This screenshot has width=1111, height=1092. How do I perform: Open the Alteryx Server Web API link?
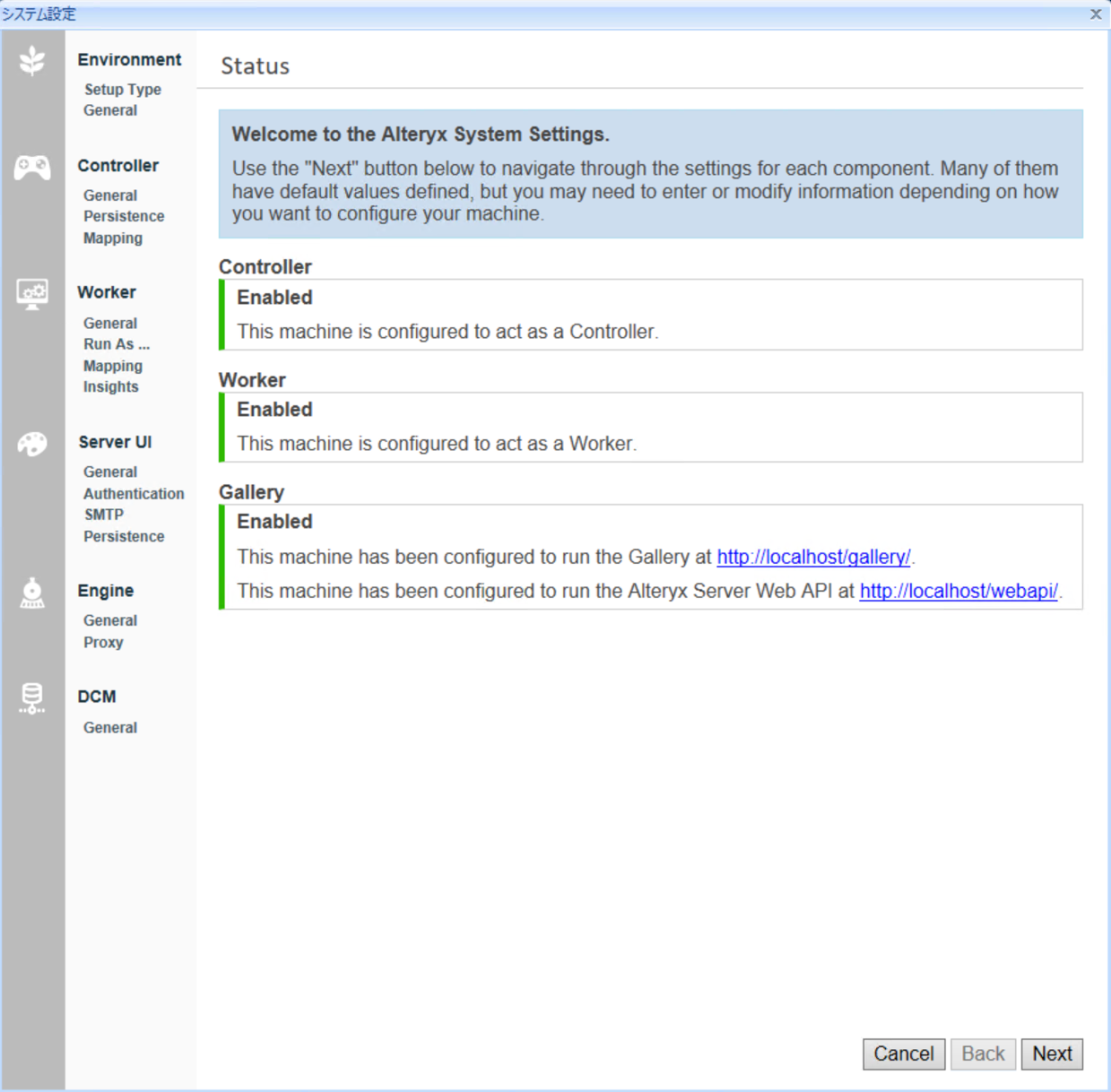(958, 591)
